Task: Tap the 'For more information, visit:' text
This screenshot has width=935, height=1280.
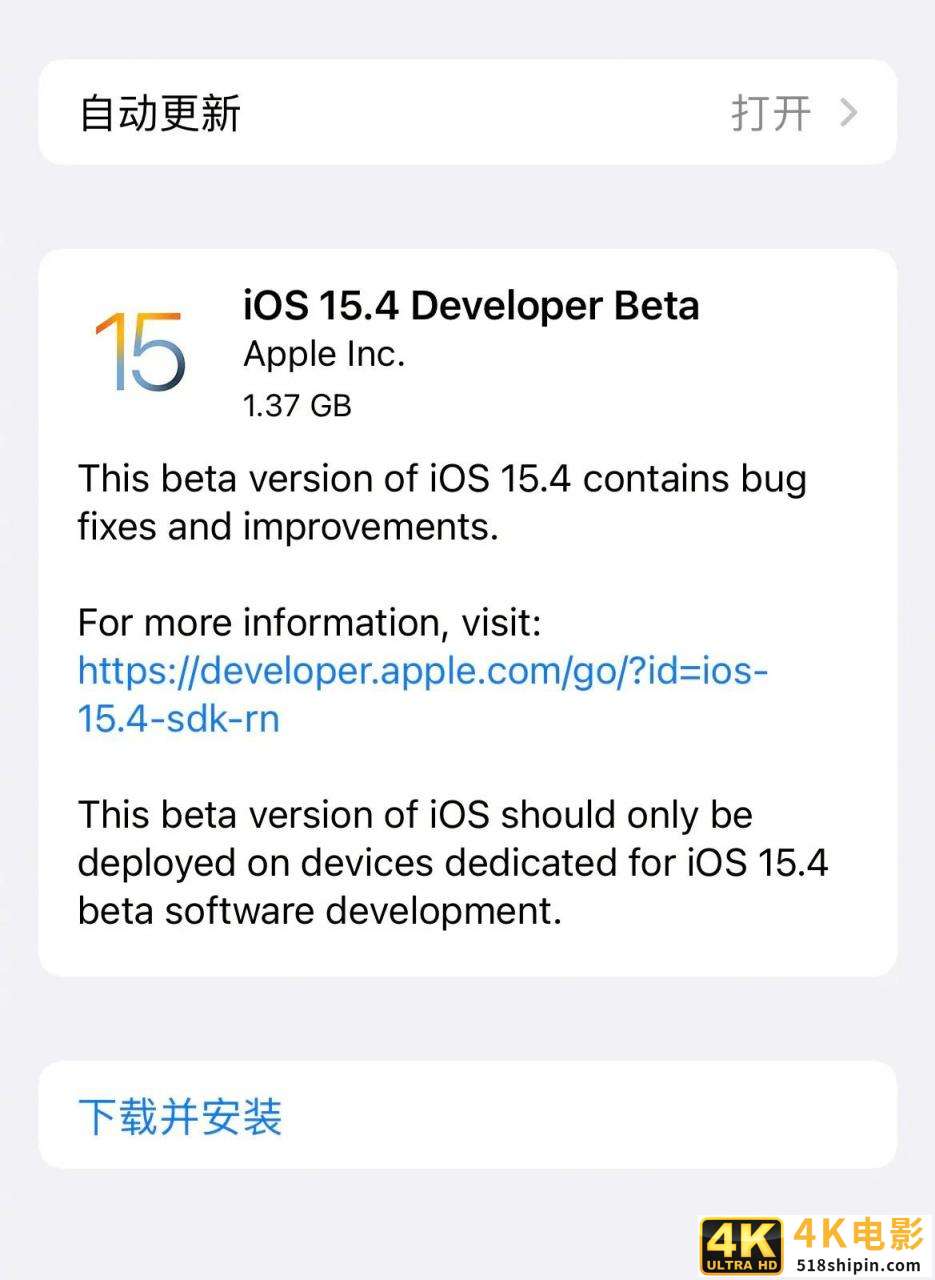Action: click(309, 623)
